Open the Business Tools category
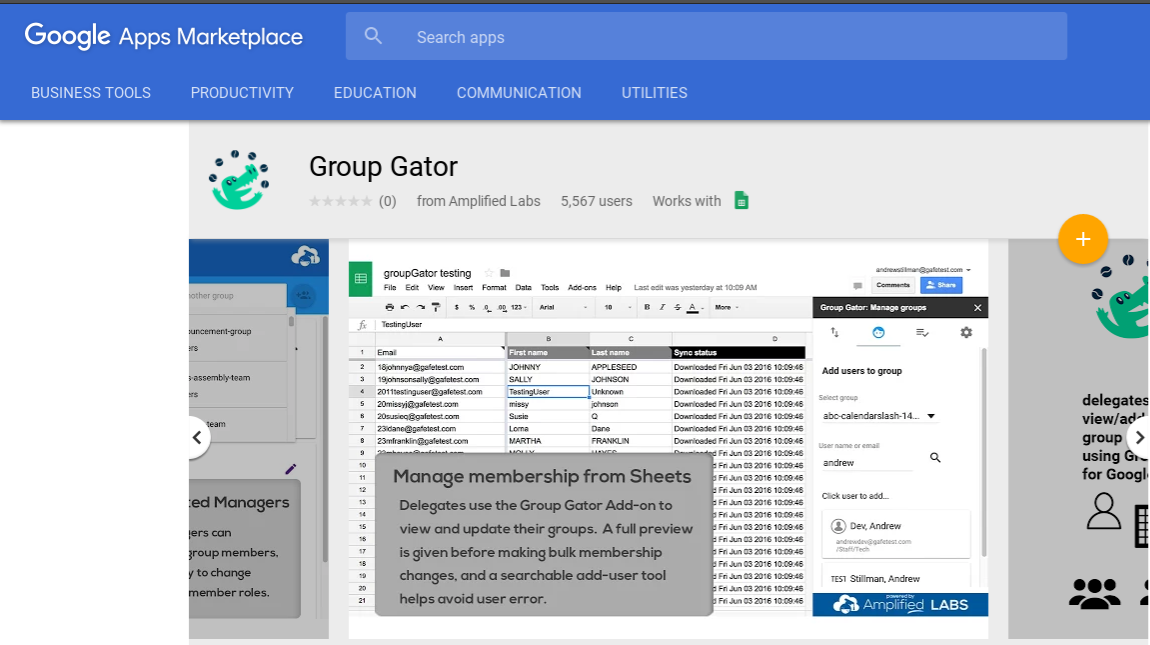This screenshot has height=645, width=1150. 91,93
